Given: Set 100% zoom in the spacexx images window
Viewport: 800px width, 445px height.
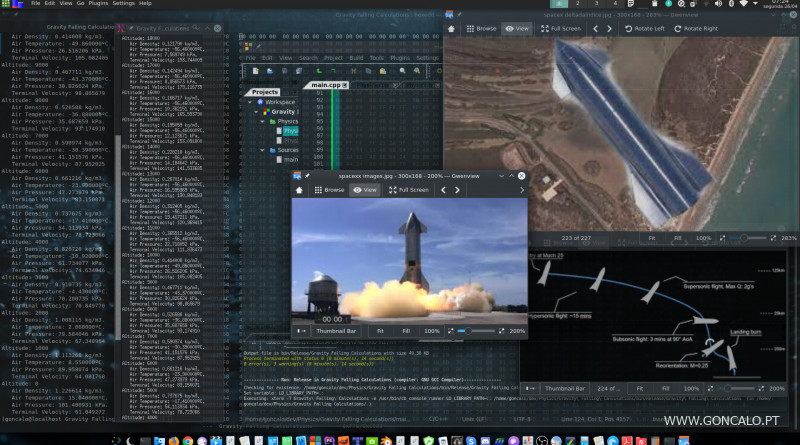Looking at the screenshot, I should [x=432, y=331].
